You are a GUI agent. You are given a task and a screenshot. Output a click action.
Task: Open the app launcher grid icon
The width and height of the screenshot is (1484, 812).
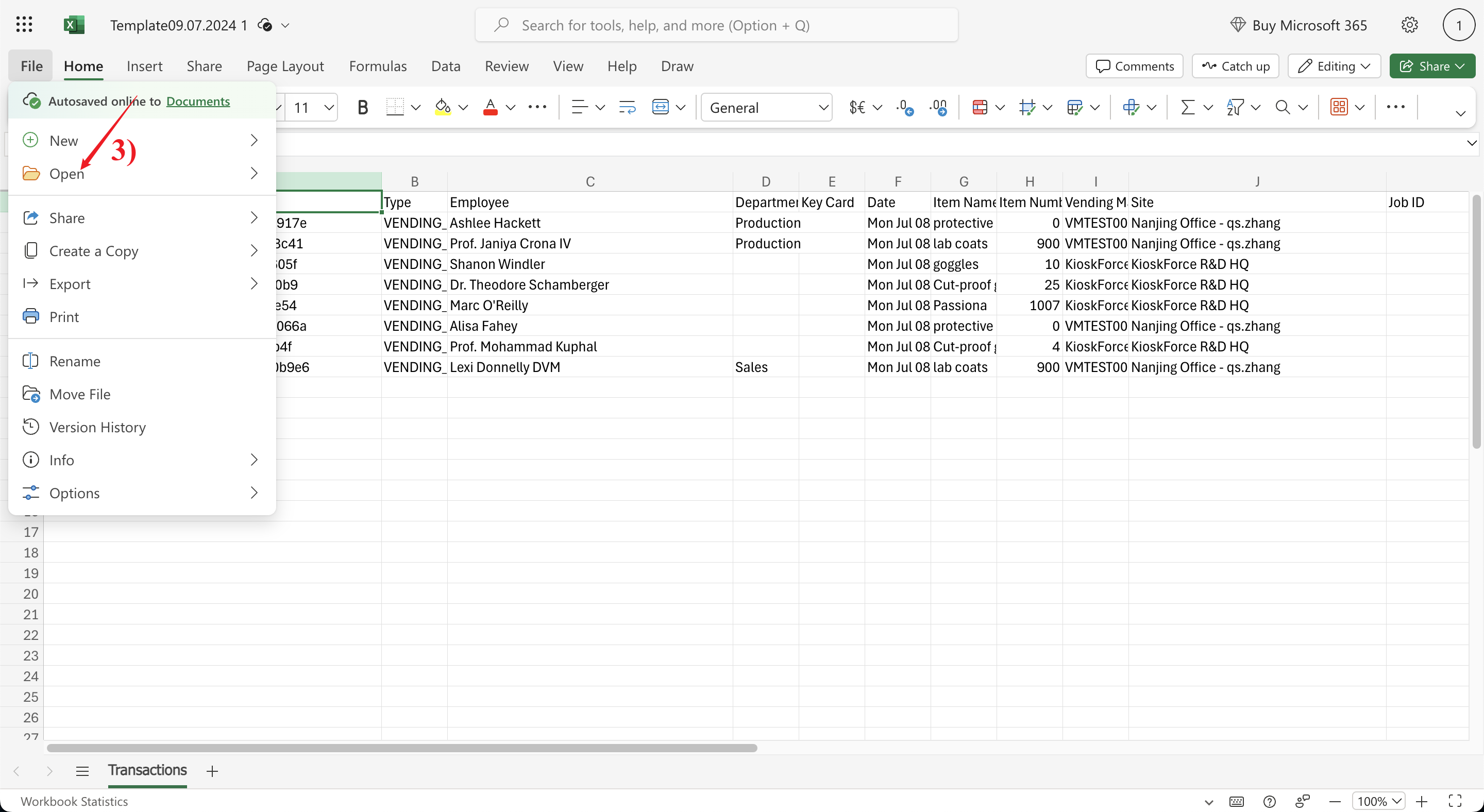[24, 25]
